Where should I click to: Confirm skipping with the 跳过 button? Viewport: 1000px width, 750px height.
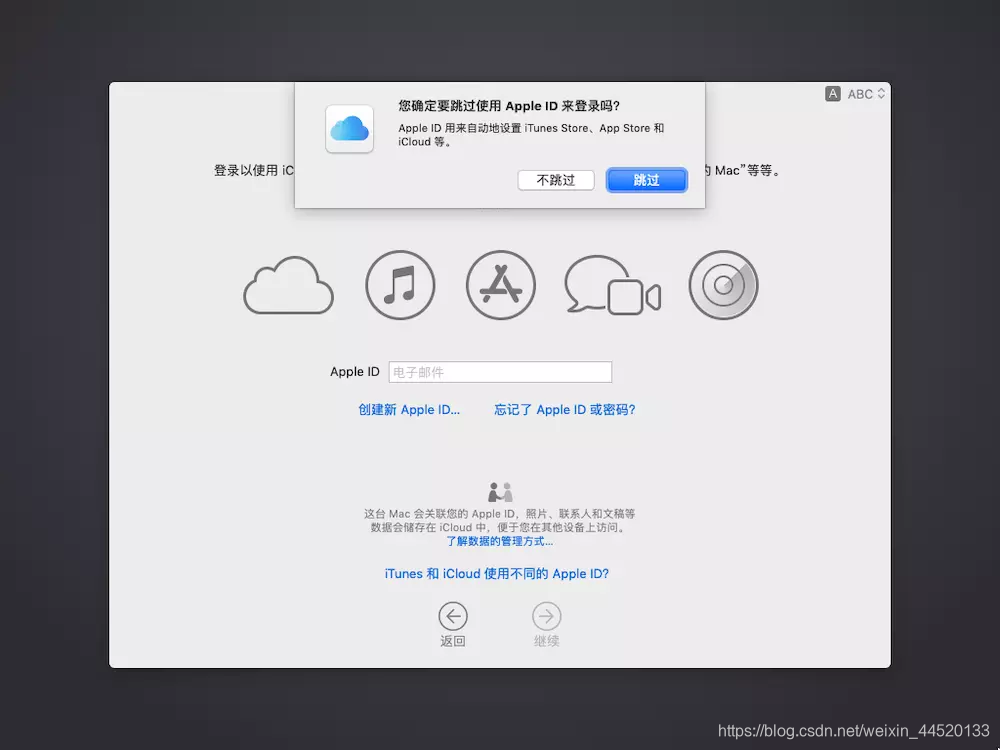[646, 180]
